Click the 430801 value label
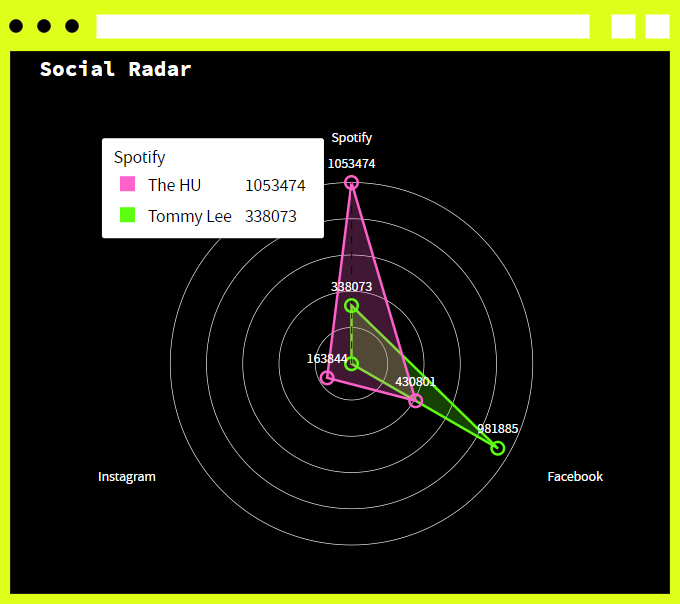The height and width of the screenshot is (604, 680). (x=415, y=382)
